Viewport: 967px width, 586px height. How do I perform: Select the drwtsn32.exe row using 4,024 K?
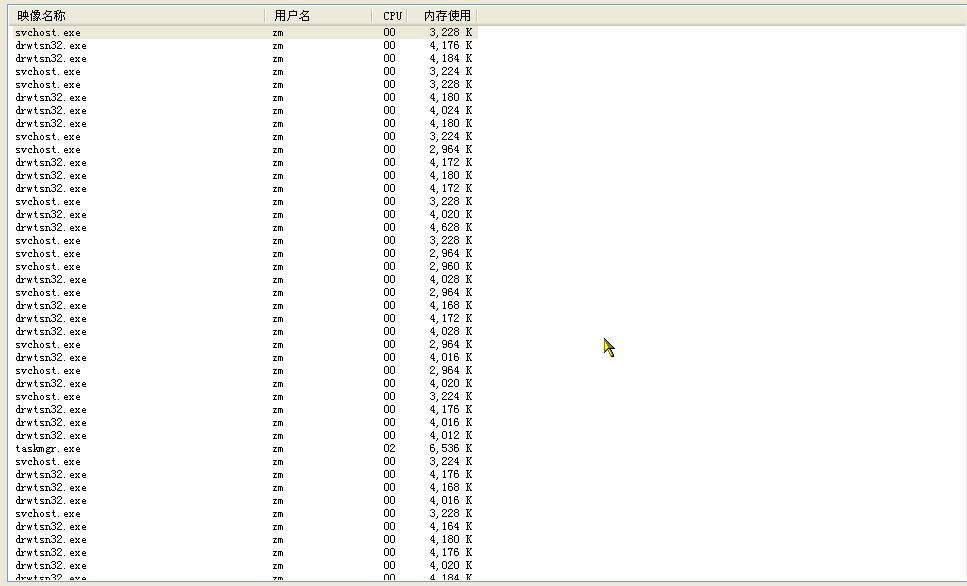245,110
